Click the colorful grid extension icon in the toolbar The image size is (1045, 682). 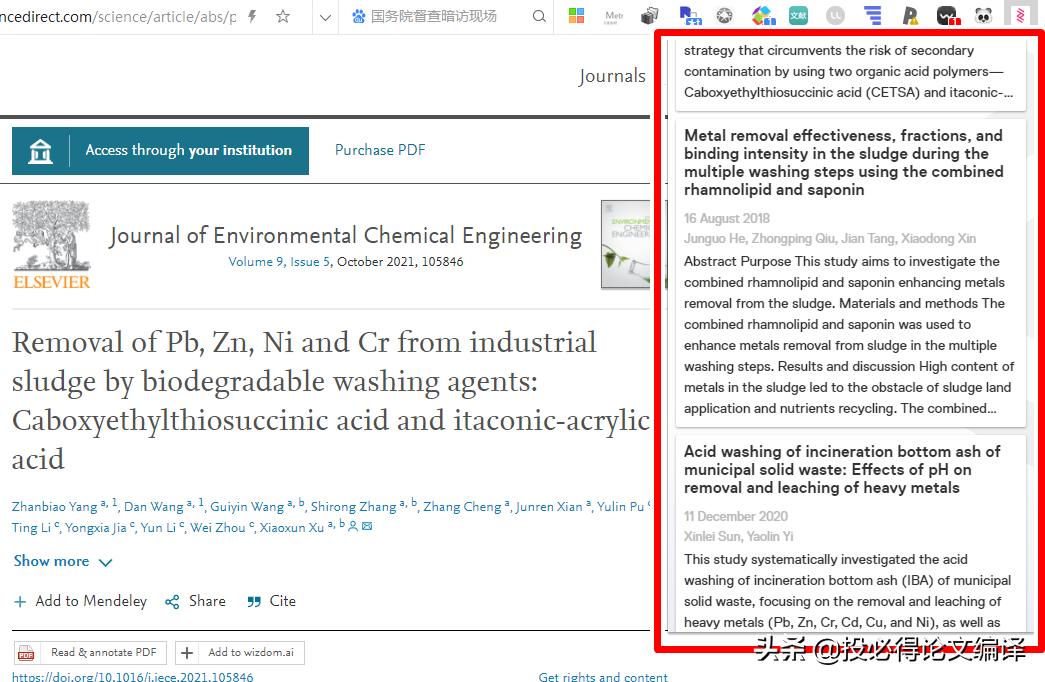pyautogui.click(x=576, y=15)
